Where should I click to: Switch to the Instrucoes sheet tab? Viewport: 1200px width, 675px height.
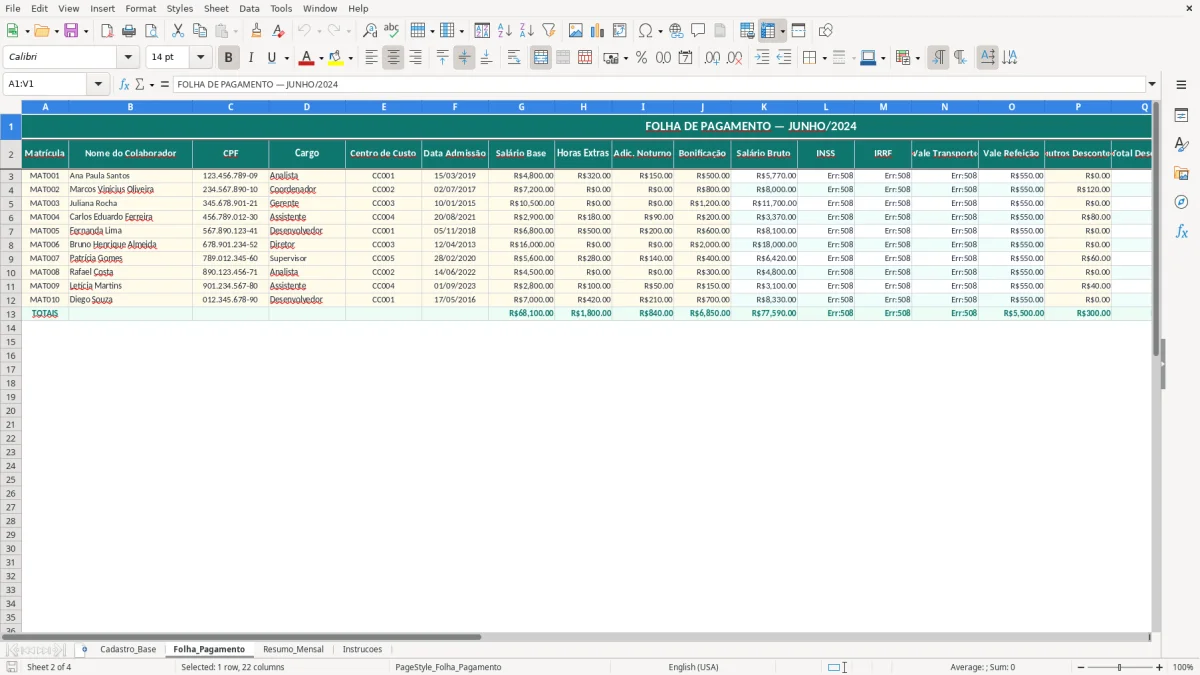(x=362, y=649)
